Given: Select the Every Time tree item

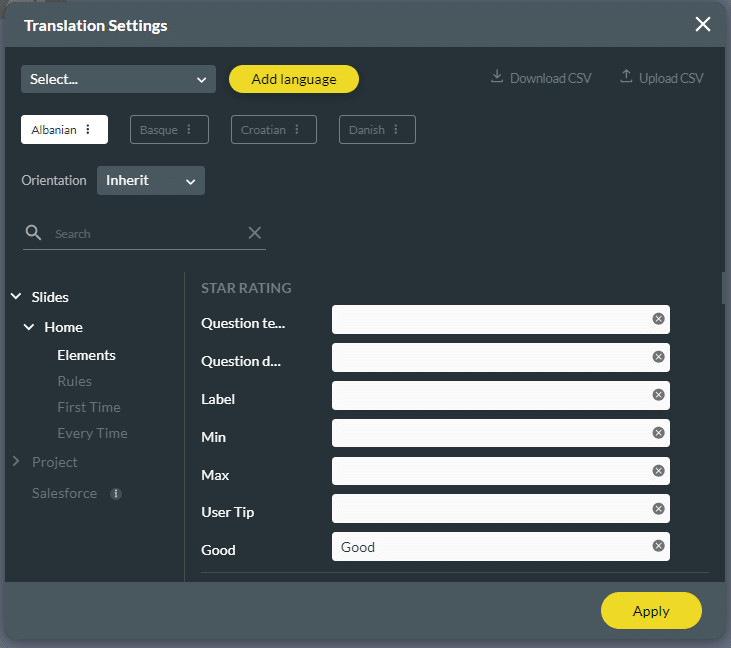Looking at the screenshot, I should pos(92,433).
